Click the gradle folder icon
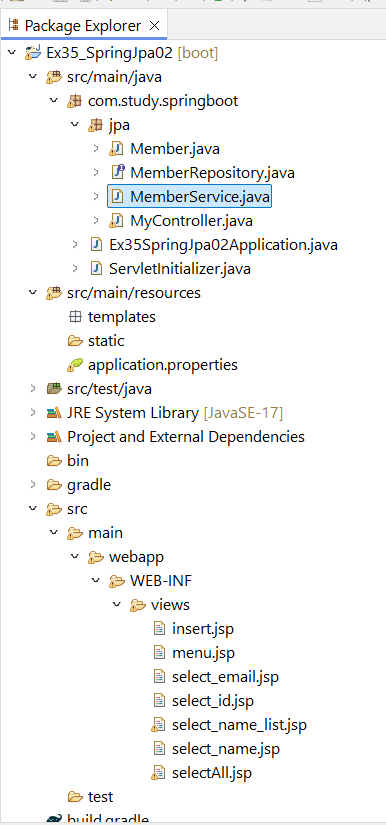386x825 pixels. coord(55,485)
